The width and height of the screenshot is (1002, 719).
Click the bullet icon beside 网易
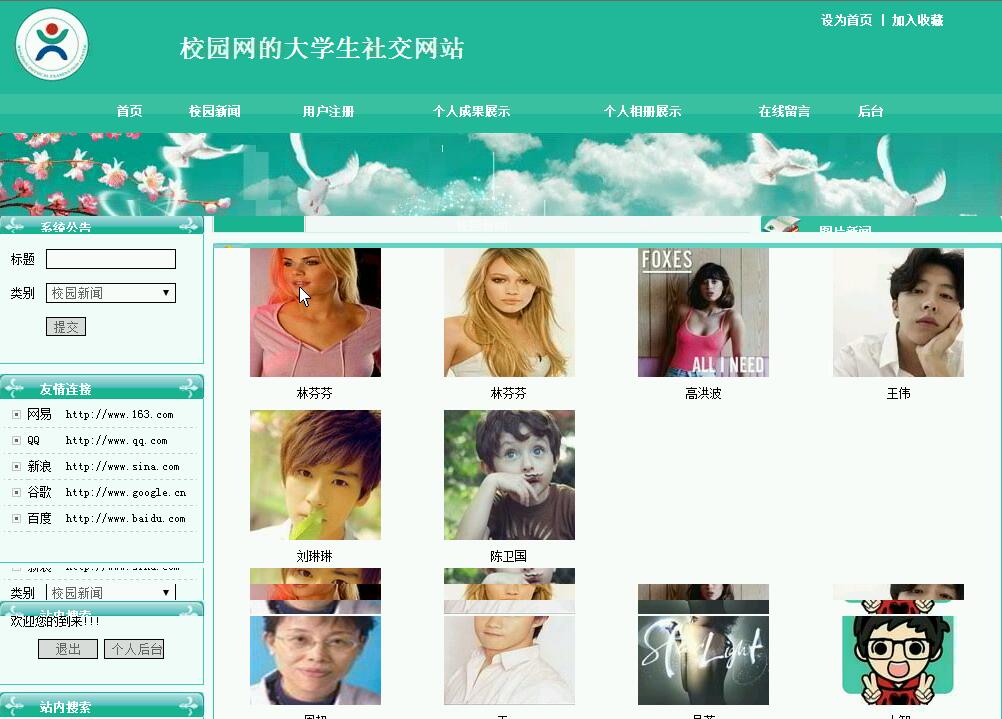coord(17,415)
